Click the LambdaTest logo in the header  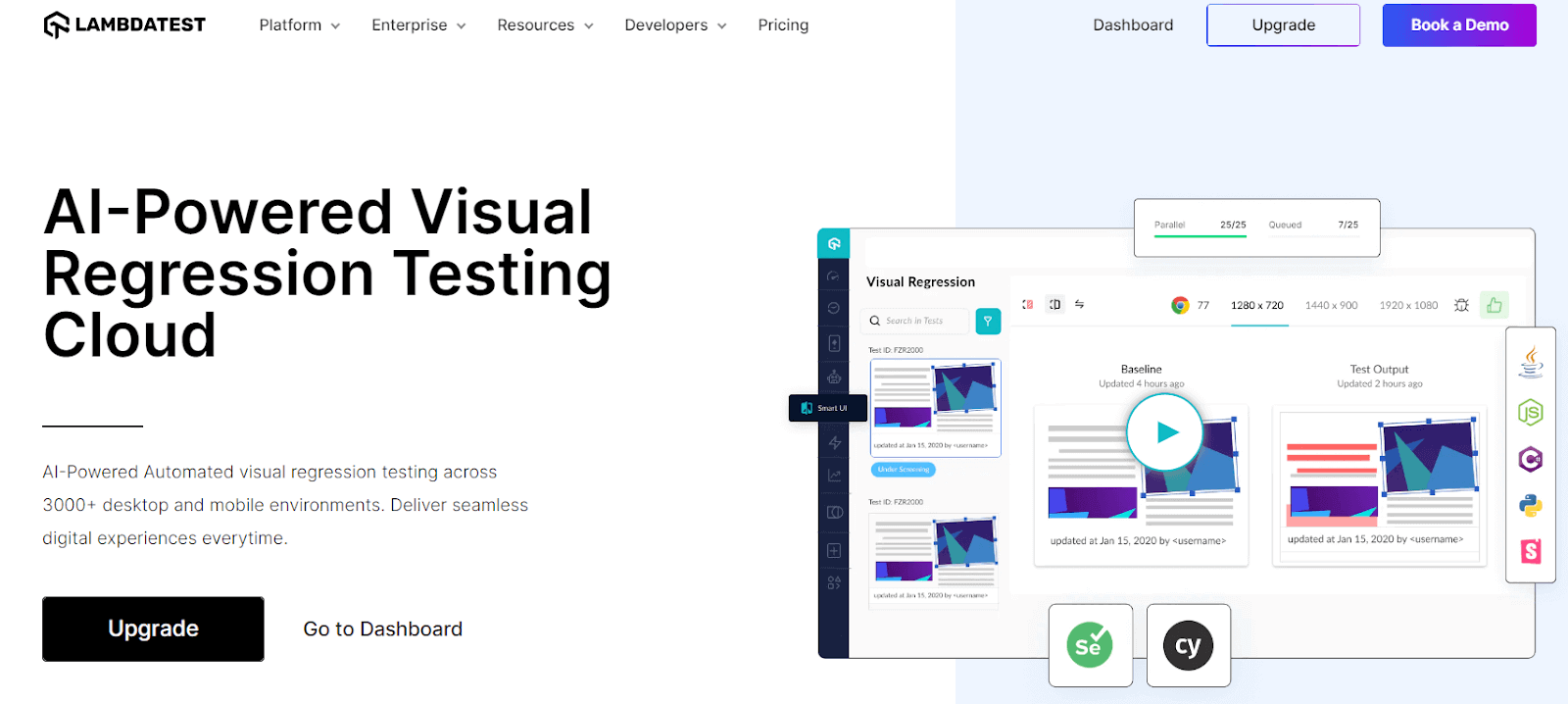[x=124, y=25]
